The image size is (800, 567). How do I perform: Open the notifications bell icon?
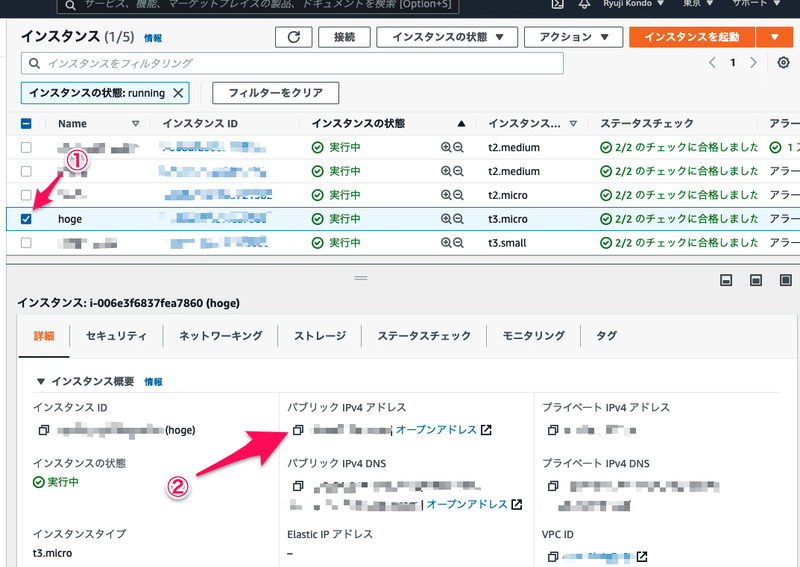[585, 4]
